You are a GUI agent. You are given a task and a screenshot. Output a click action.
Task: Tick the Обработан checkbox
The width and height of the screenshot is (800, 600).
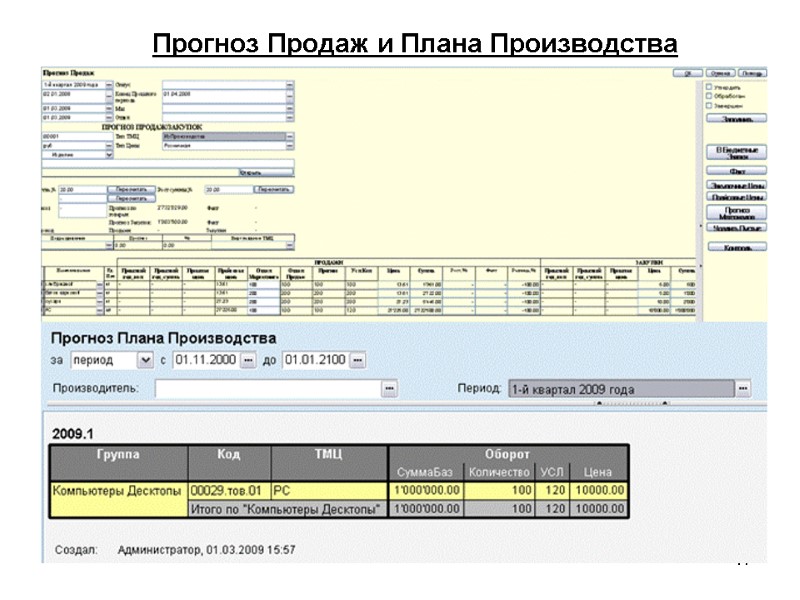709,95
